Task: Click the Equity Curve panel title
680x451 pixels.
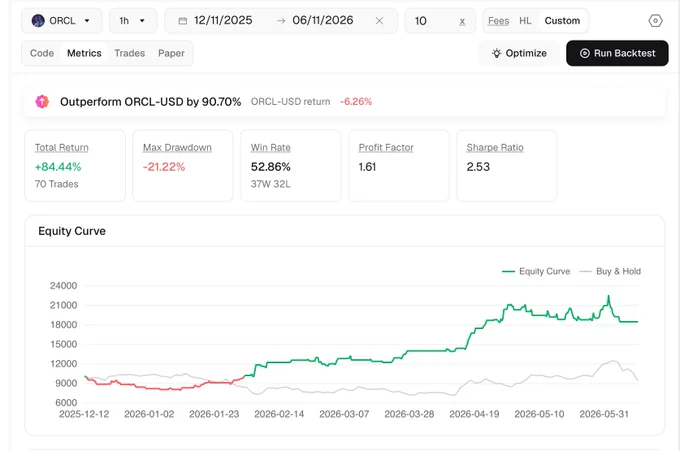Action: (x=72, y=231)
